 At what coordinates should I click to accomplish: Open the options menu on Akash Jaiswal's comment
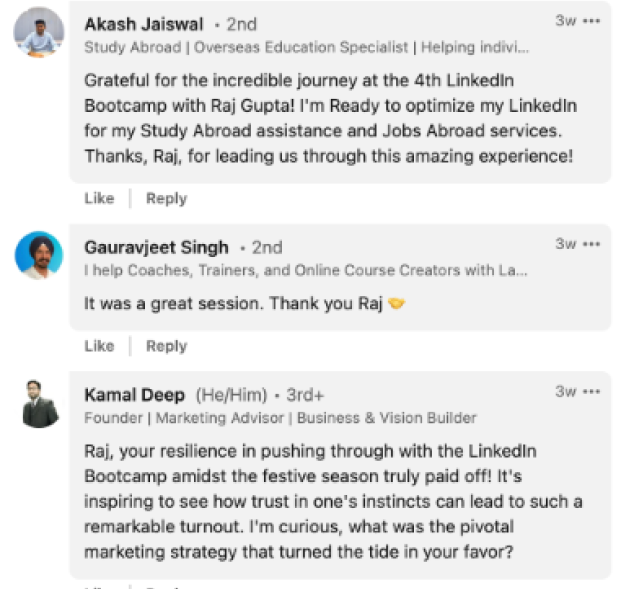(593, 21)
